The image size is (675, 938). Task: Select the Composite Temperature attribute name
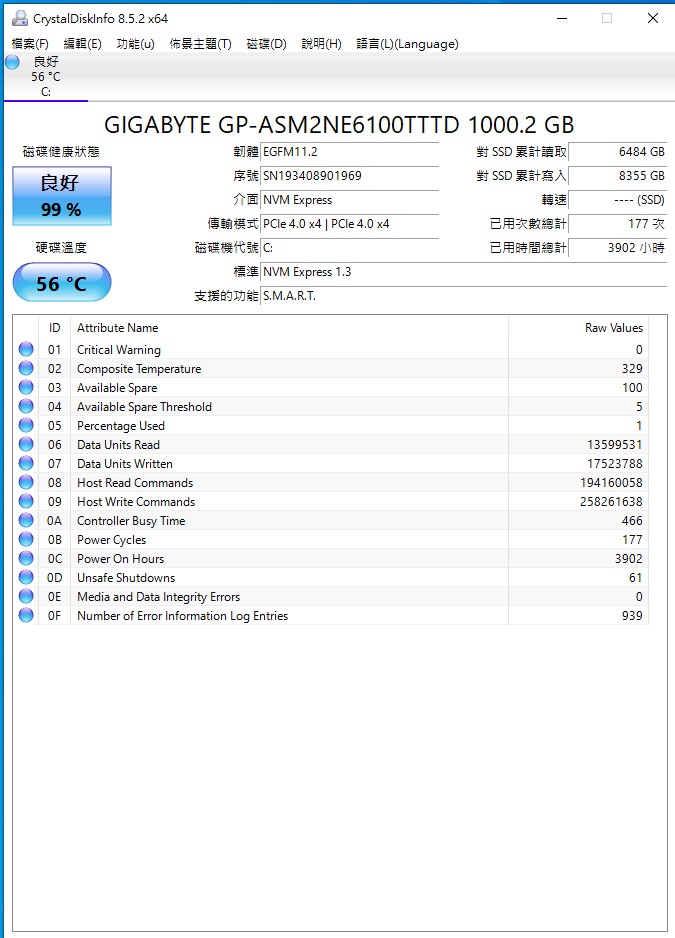(139, 368)
